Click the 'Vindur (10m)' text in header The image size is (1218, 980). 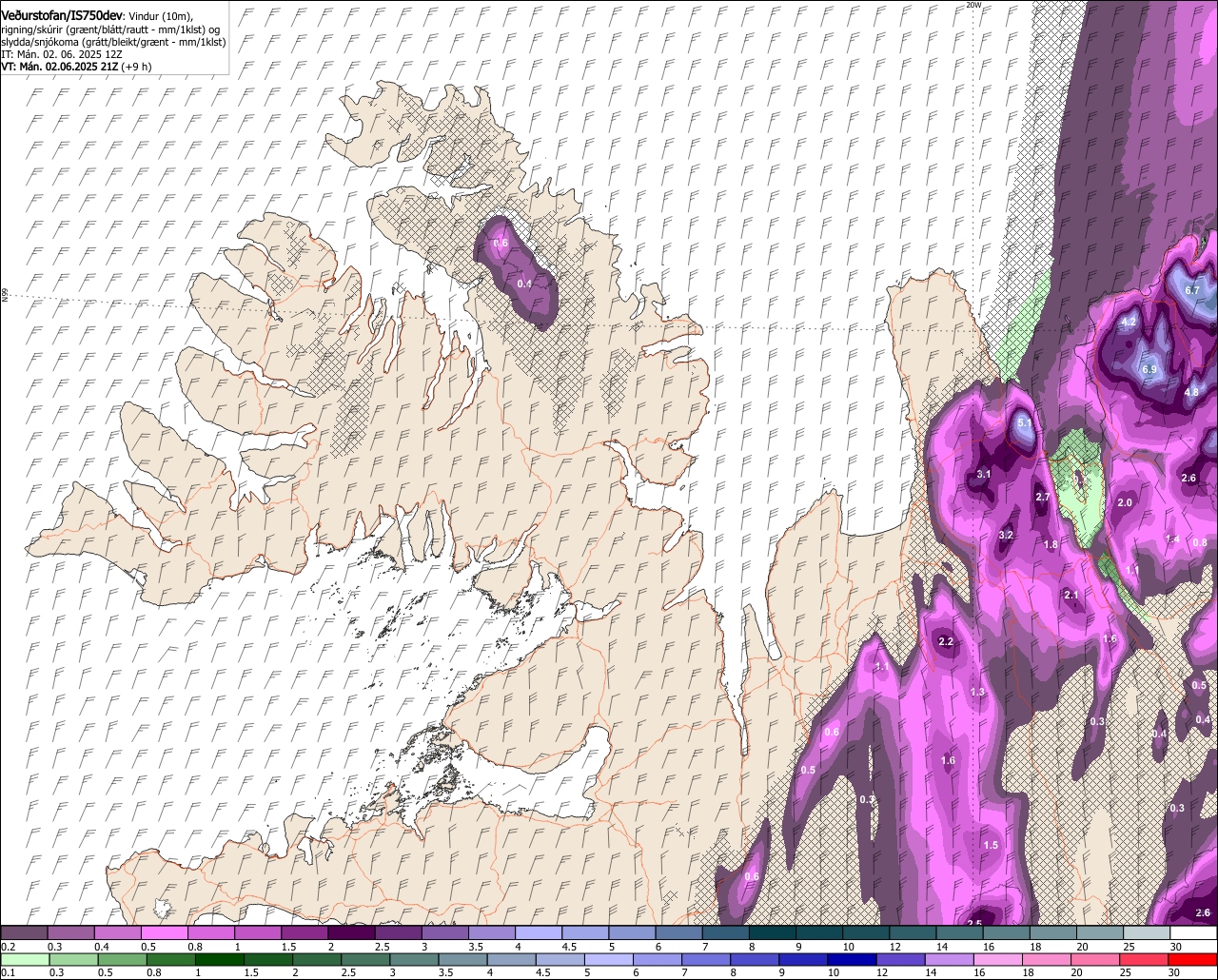[160, 14]
